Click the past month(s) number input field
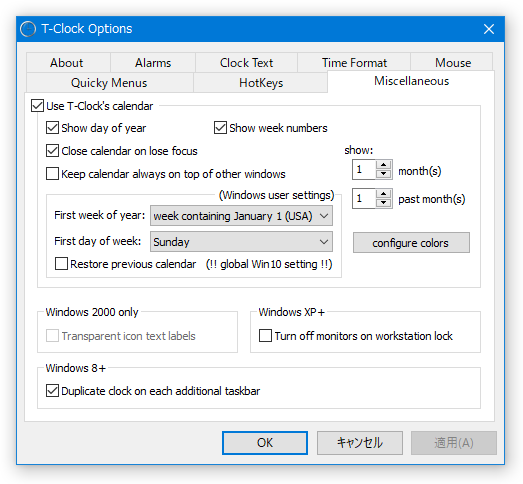 pyautogui.click(x=364, y=198)
